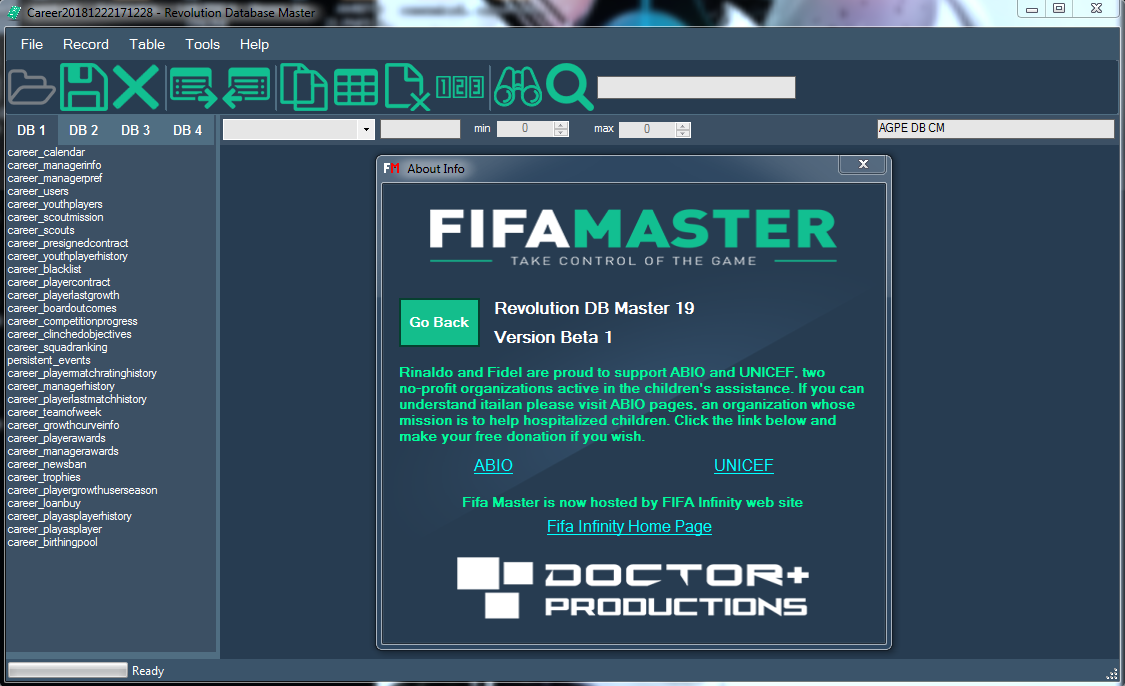This screenshot has width=1125, height=686.
Task: Select career_birthingpool table
Action: pos(52,542)
